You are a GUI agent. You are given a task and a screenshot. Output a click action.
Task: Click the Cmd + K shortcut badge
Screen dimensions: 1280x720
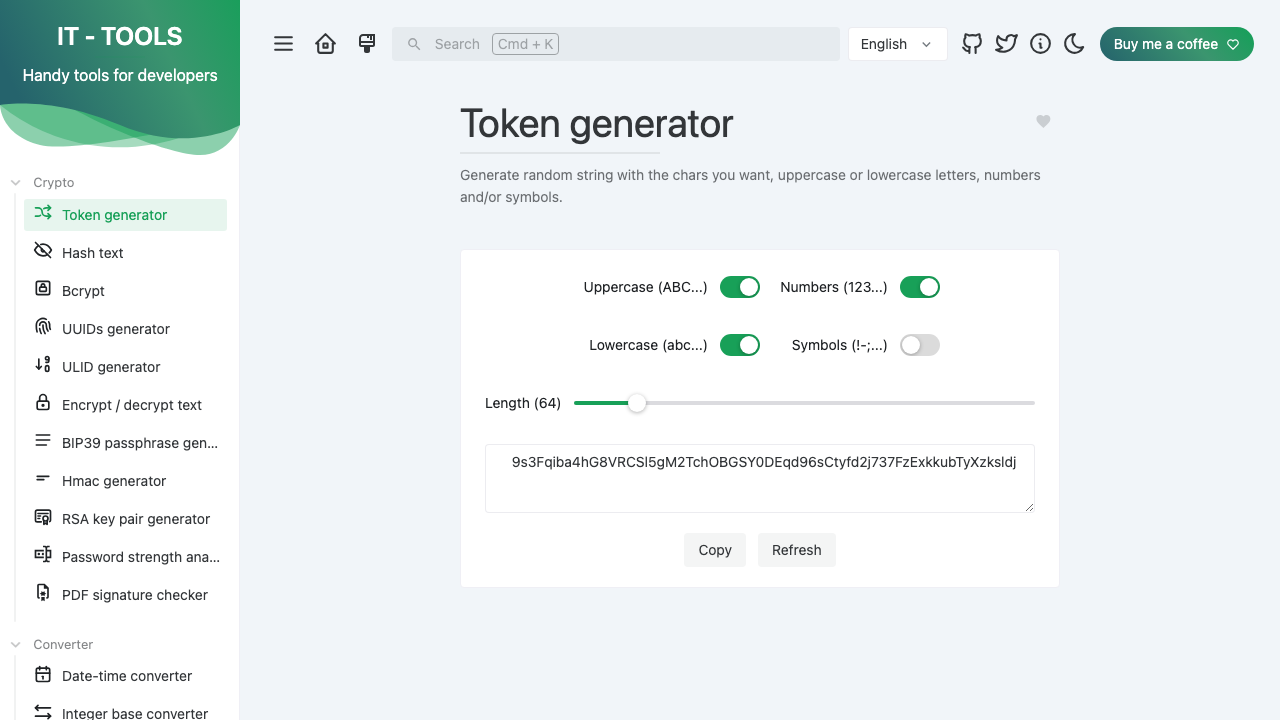[525, 44]
